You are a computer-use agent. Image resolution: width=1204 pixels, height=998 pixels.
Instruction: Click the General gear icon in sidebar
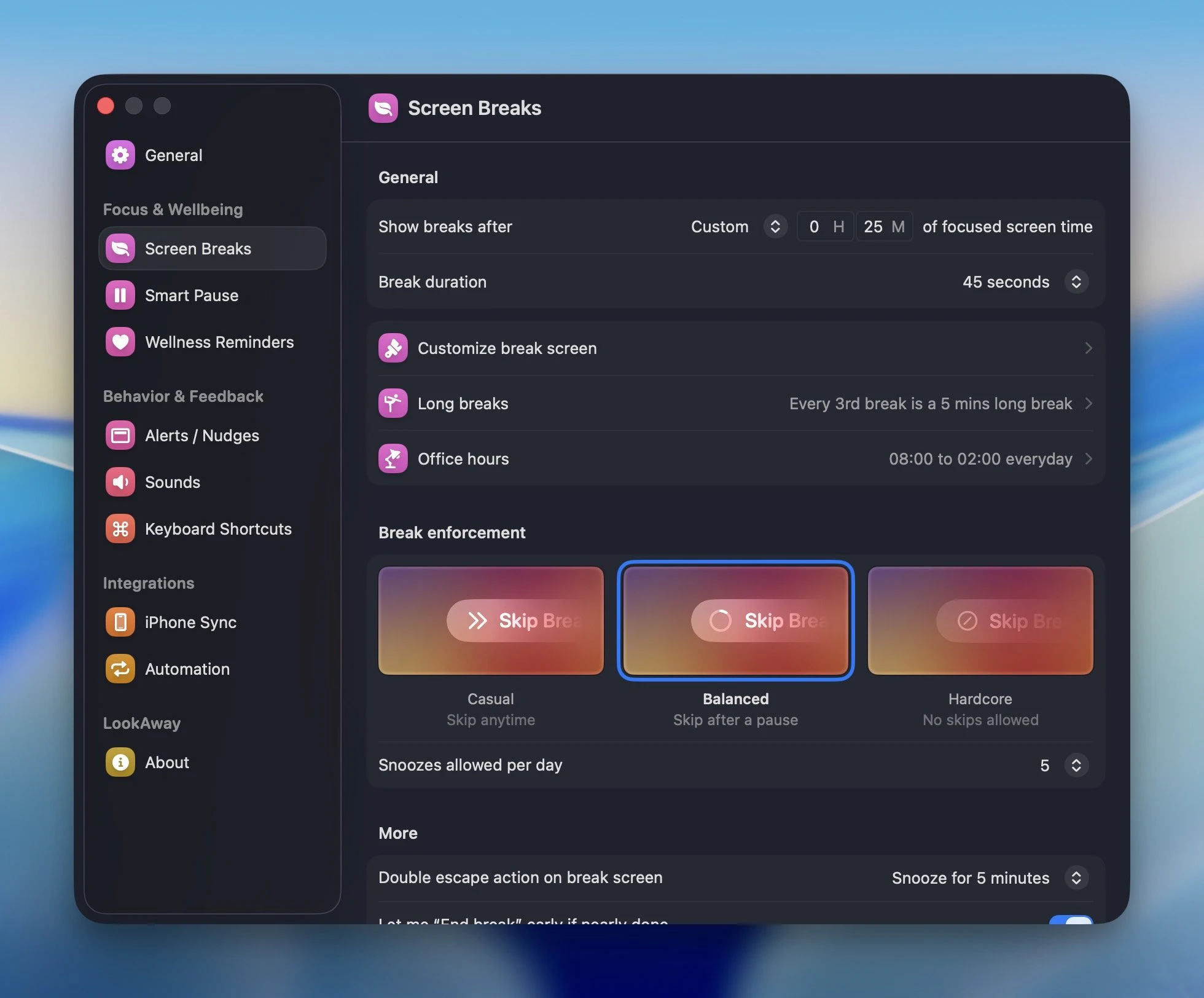(120, 155)
